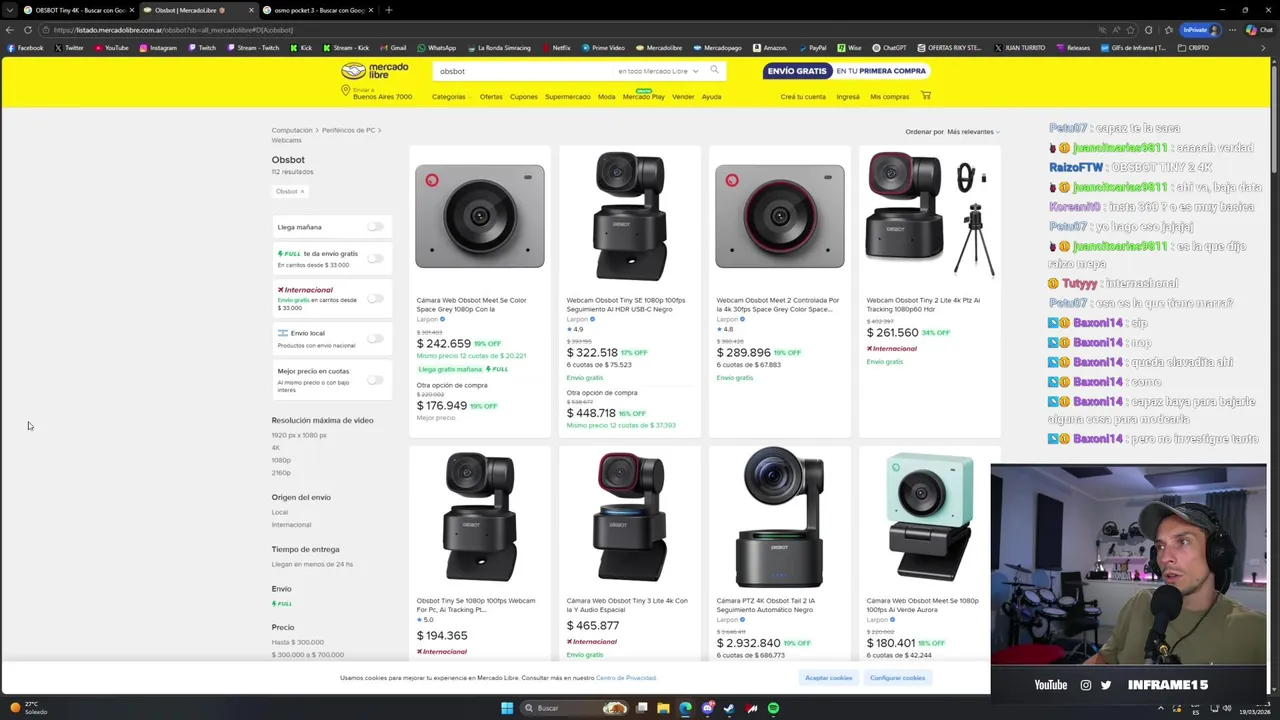Click Configurar cookies button
This screenshot has width=1280, height=720.
click(x=897, y=678)
